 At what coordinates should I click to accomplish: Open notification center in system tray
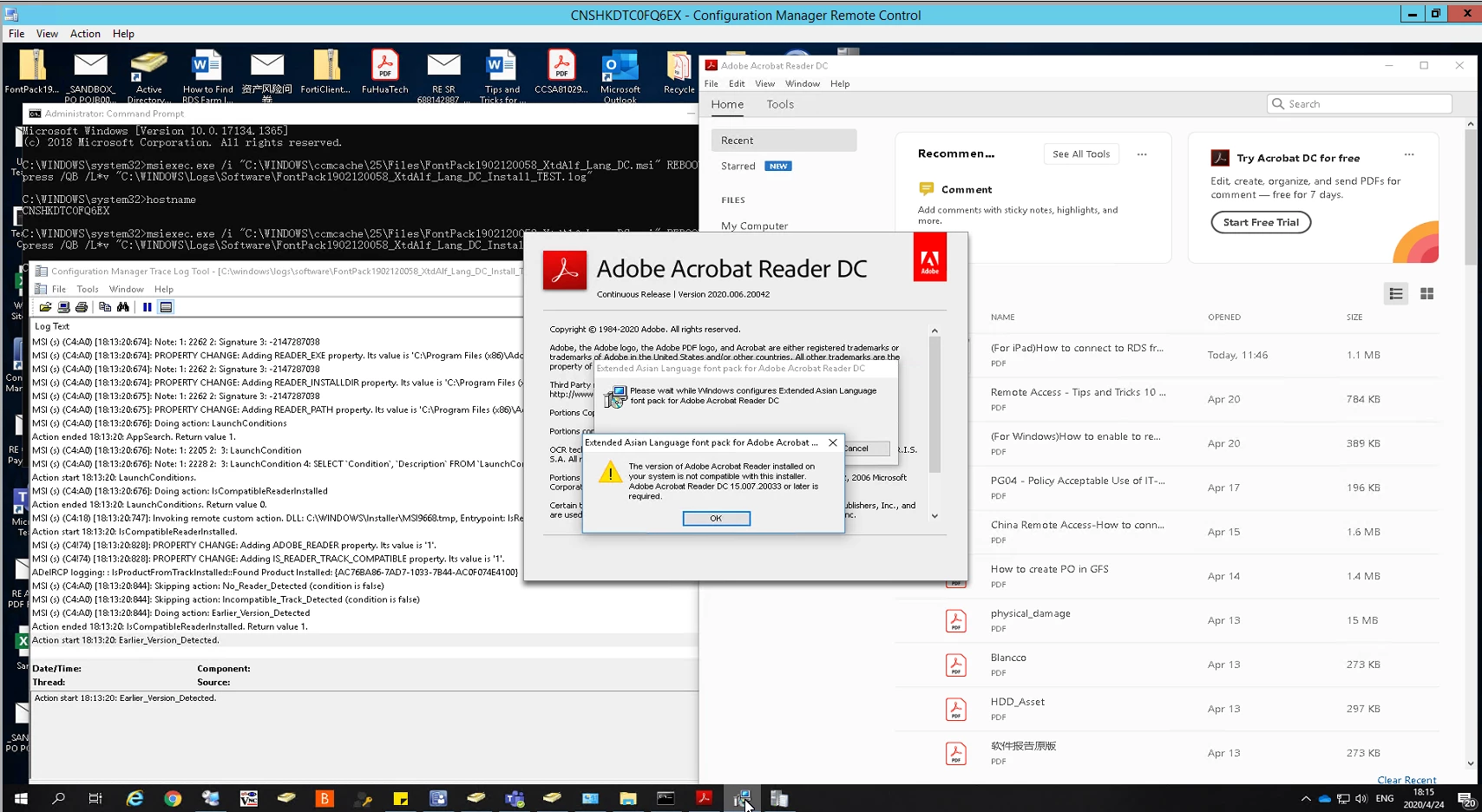point(1466,798)
